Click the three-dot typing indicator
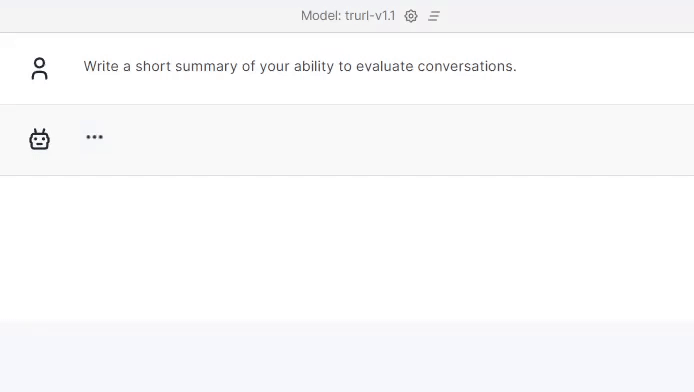694x392 pixels. [x=94, y=137]
